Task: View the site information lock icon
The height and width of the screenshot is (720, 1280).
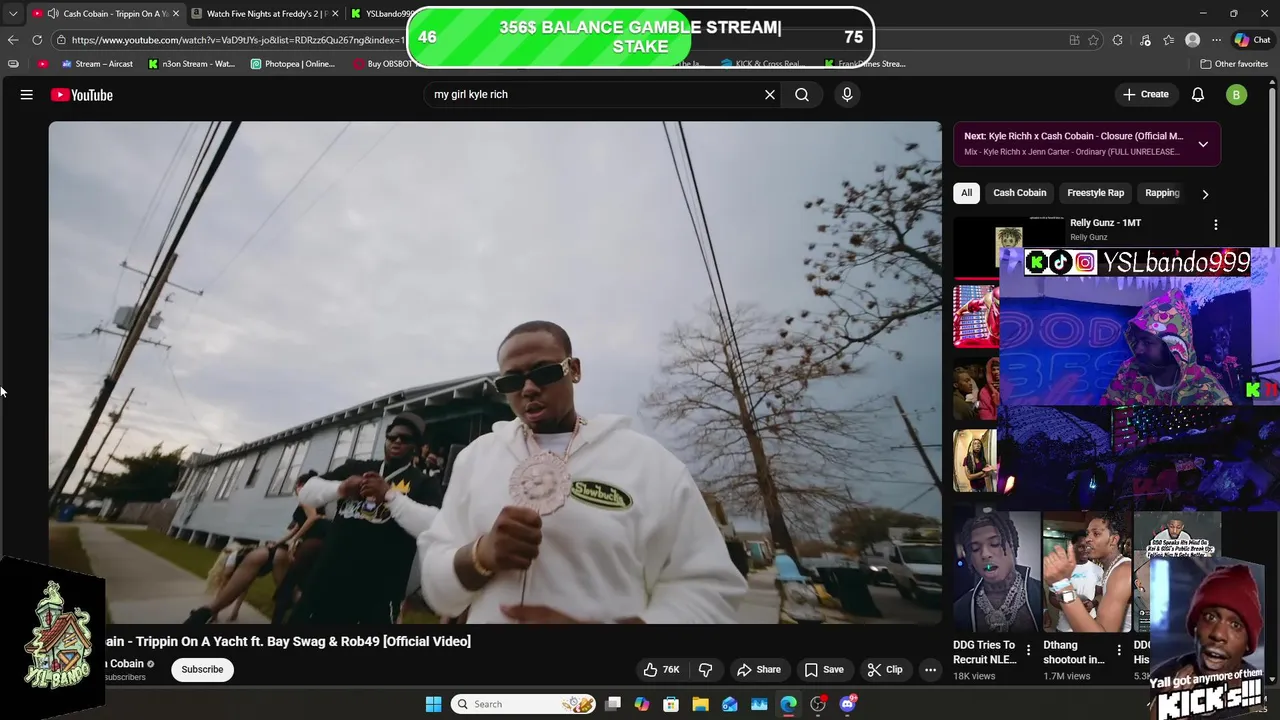Action: click(61, 40)
